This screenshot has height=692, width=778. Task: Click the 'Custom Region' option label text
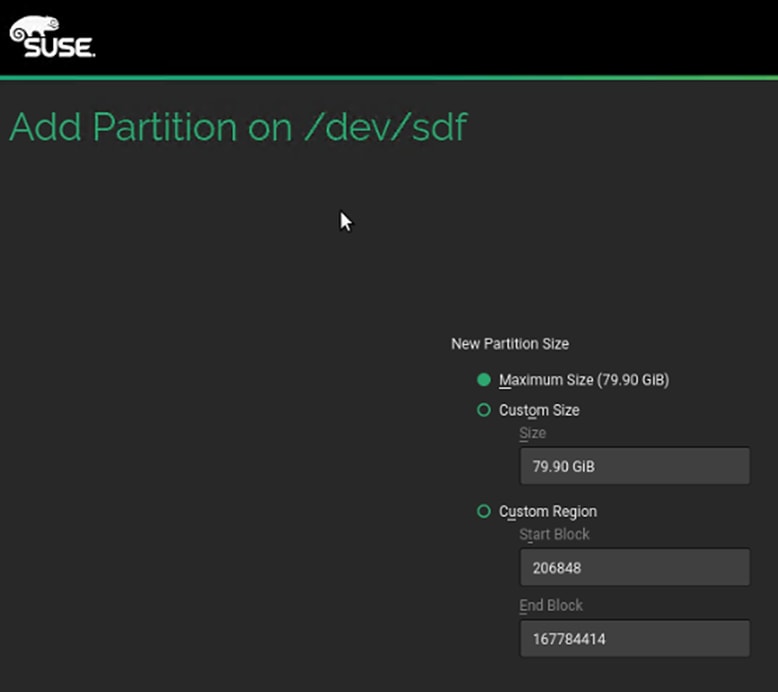(x=548, y=511)
